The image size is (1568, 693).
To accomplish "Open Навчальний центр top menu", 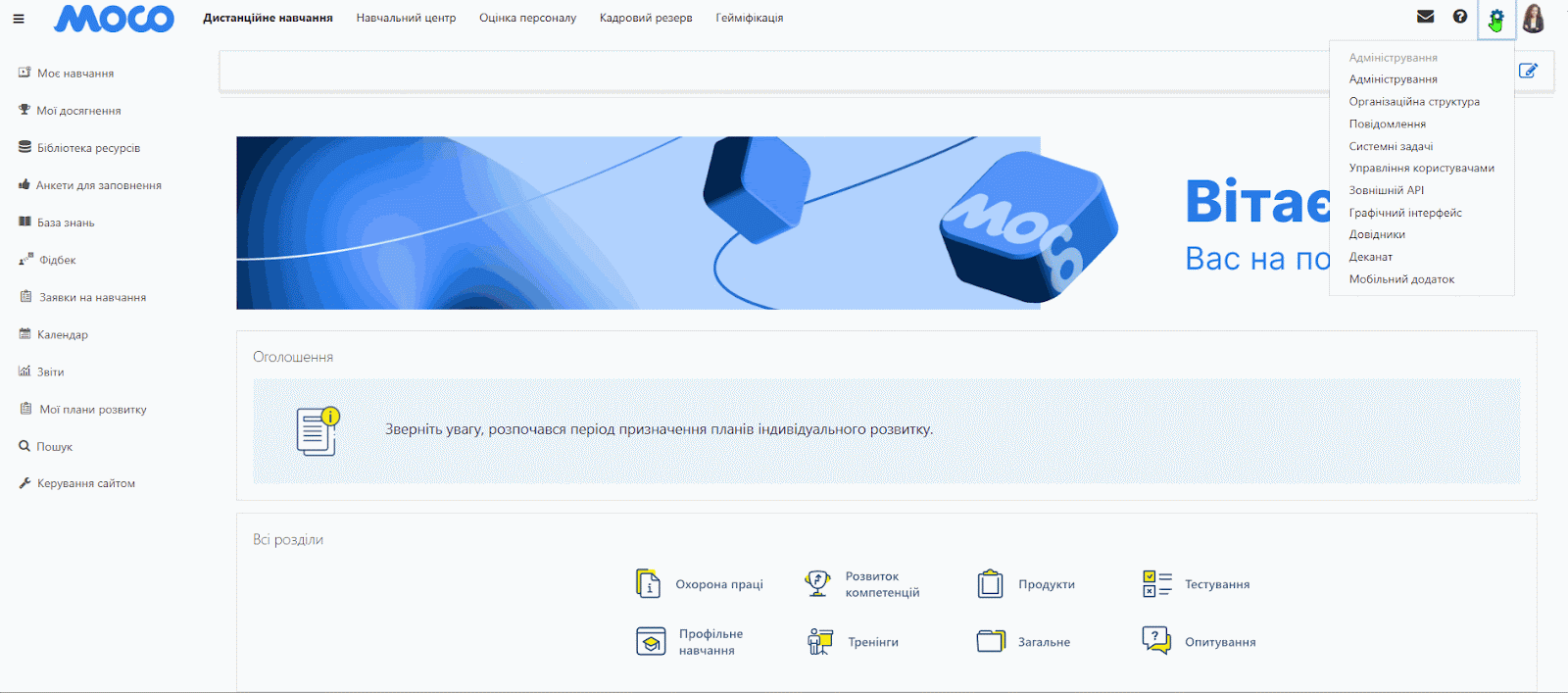I will click(x=406, y=18).
